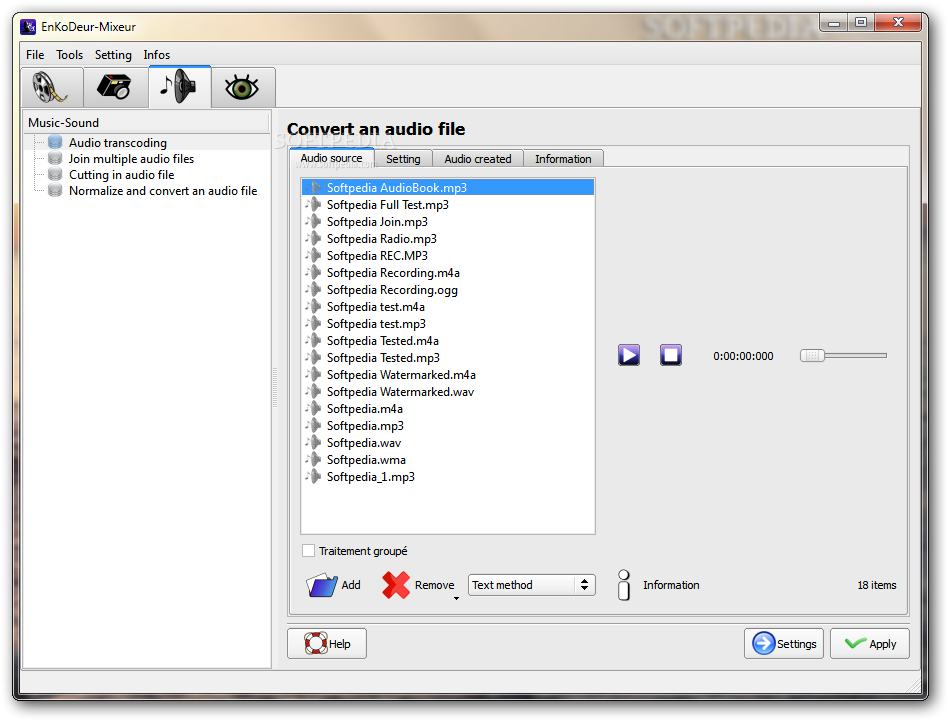Switch to the Information tab
Viewport: 949px width, 721px height.
tap(563, 159)
